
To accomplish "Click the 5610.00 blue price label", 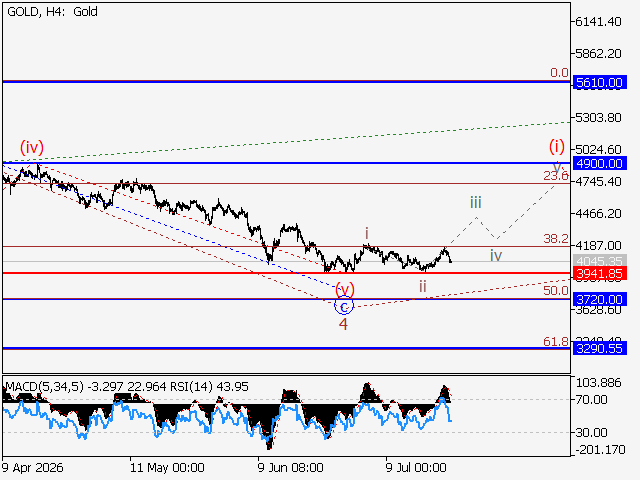I will (599, 82).
